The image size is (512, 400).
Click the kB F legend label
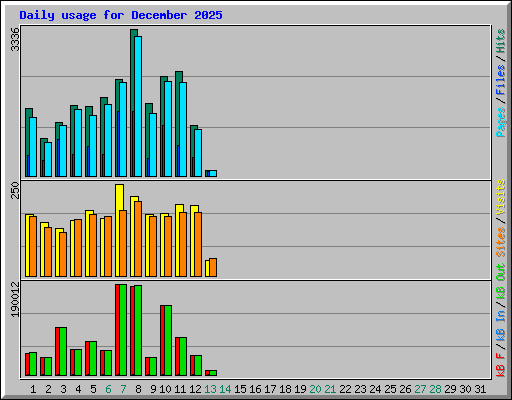[x=500, y=365]
